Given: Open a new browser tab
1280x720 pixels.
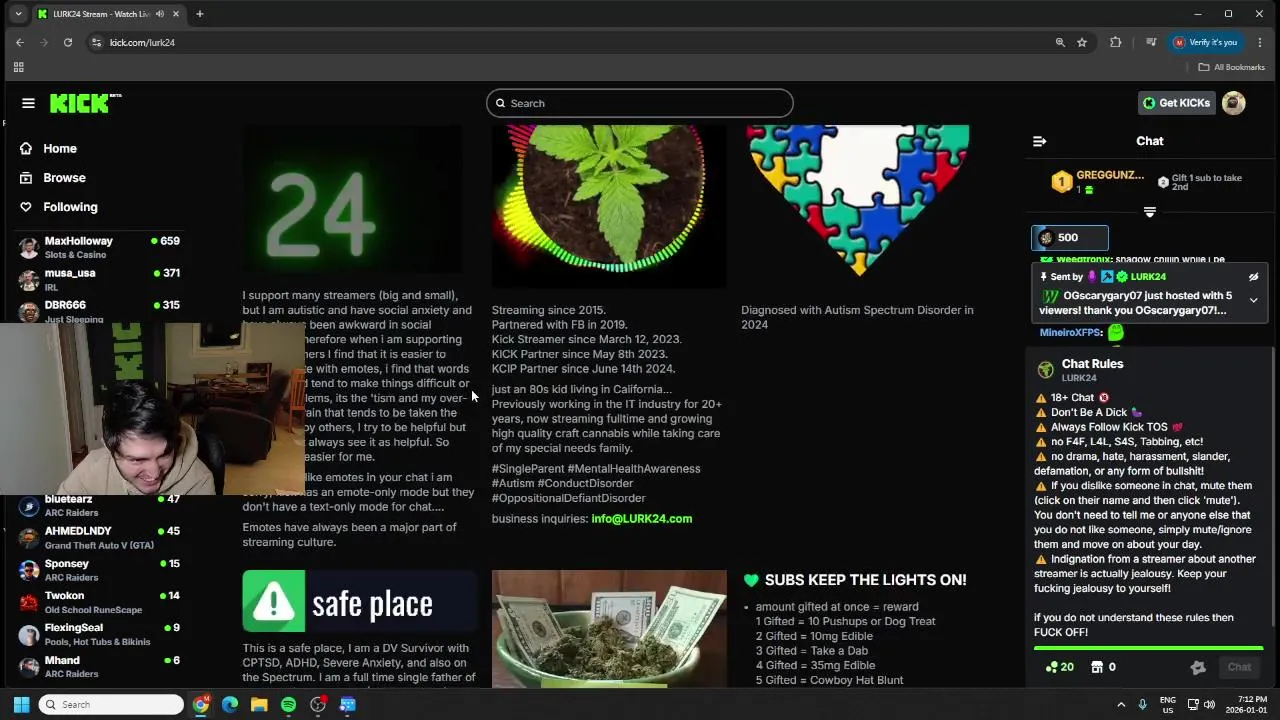Looking at the screenshot, I should [199, 14].
